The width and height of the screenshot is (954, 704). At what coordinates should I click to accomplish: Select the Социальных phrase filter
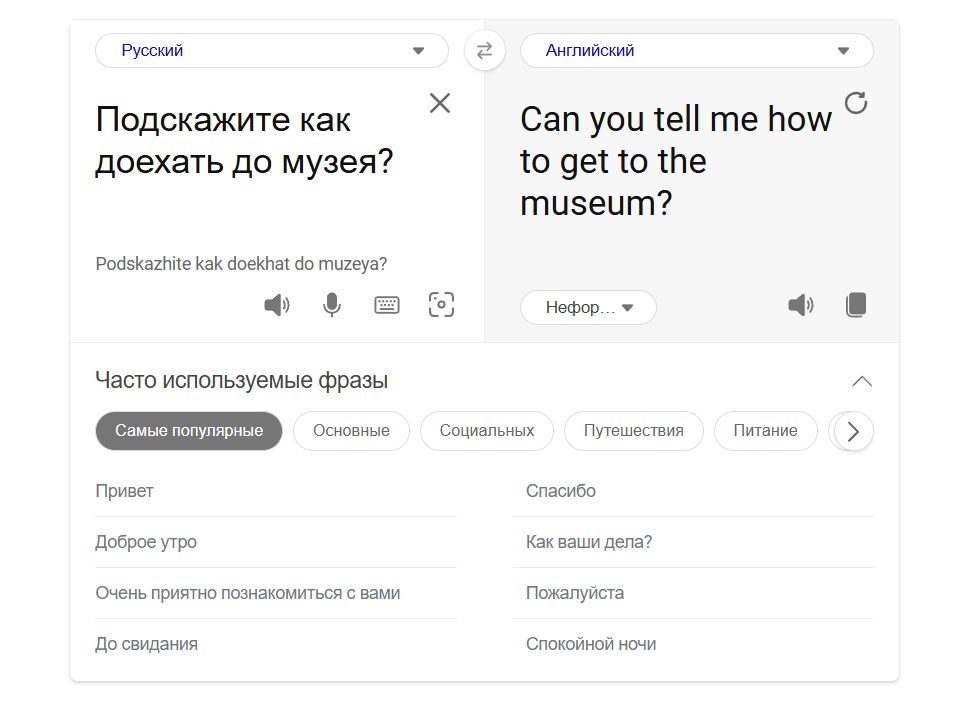tap(486, 431)
